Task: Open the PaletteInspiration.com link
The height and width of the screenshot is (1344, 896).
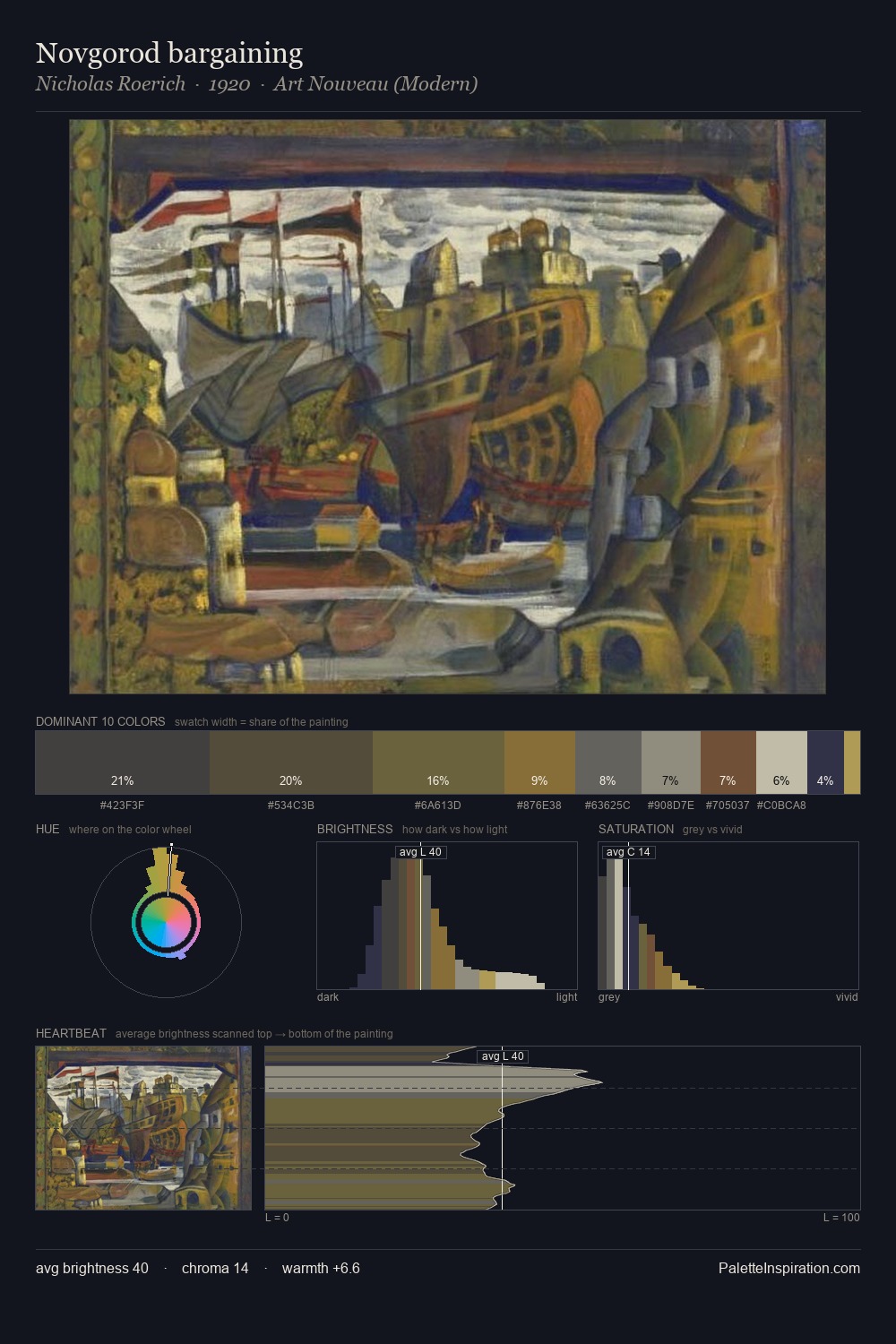Action: click(x=789, y=1269)
